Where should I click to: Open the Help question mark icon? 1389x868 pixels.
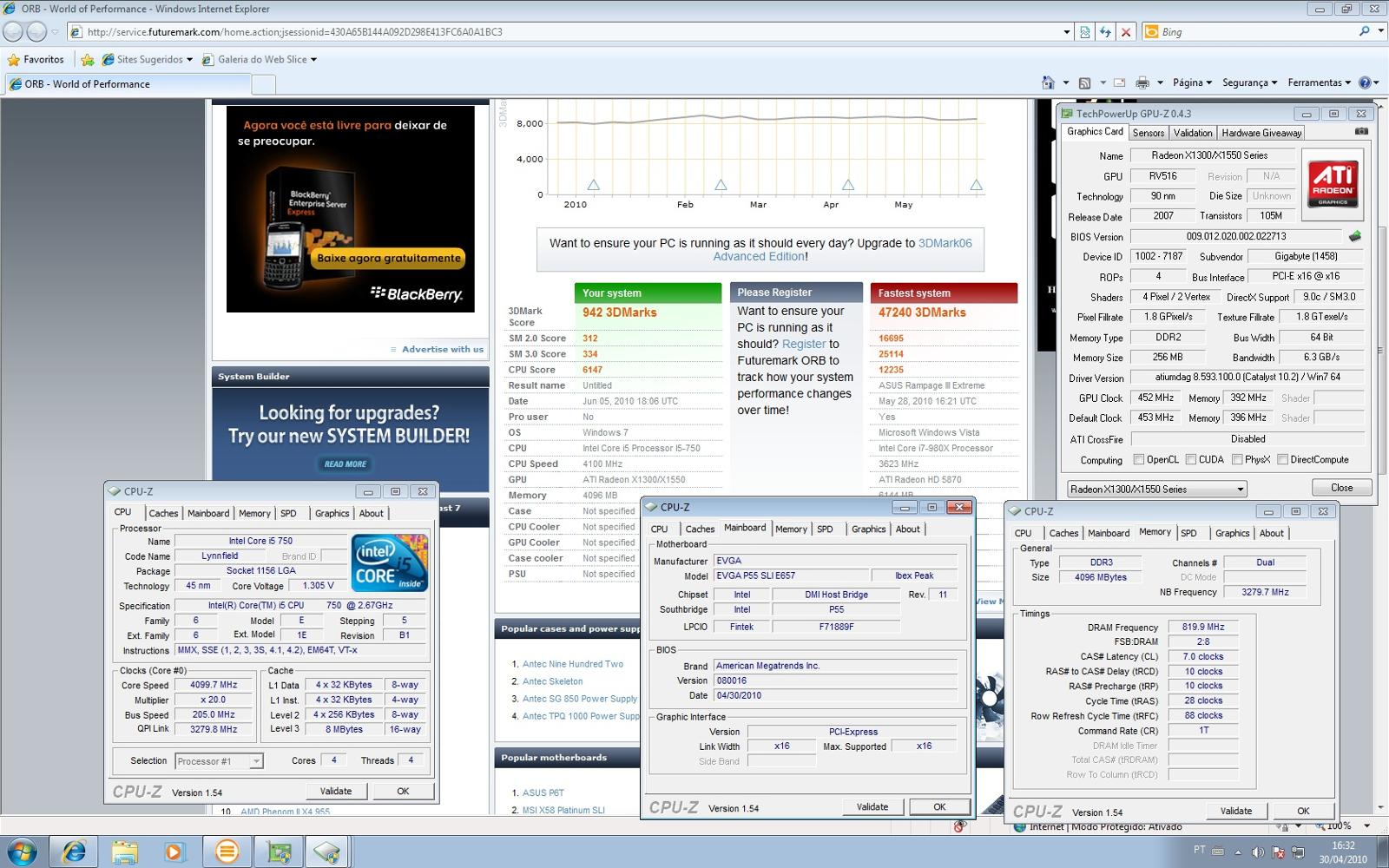pyautogui.click(x=1365, y=82)
